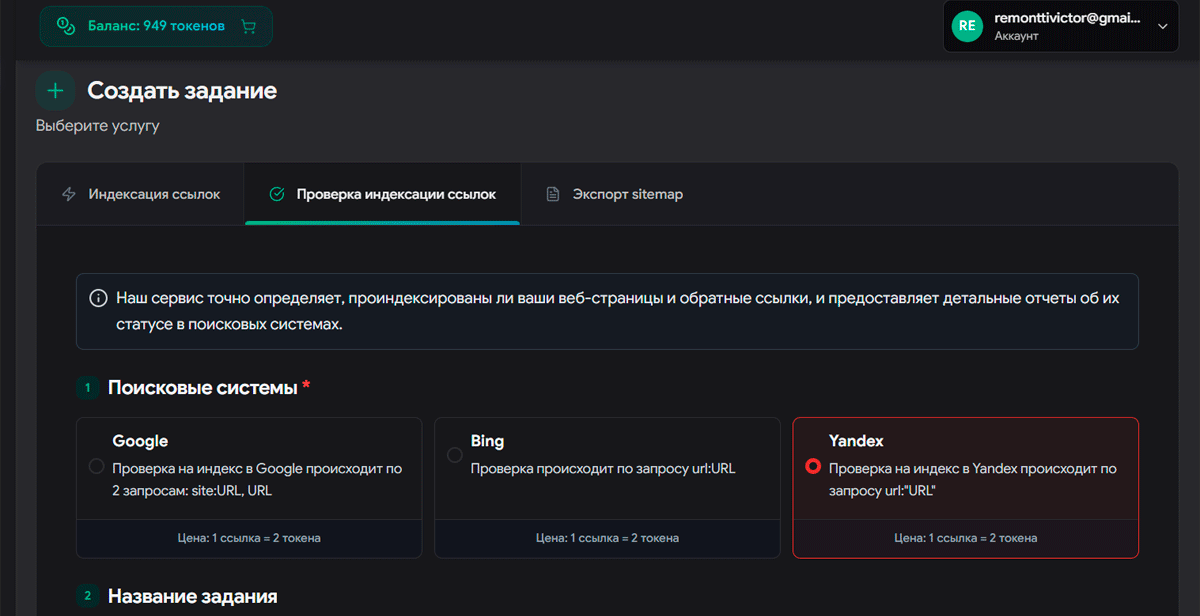The width and height of the screenshot is (1200, 616).
Task: Expand the account dropdown chevron
Action: pyautogui.click(x=1164, y=25)
